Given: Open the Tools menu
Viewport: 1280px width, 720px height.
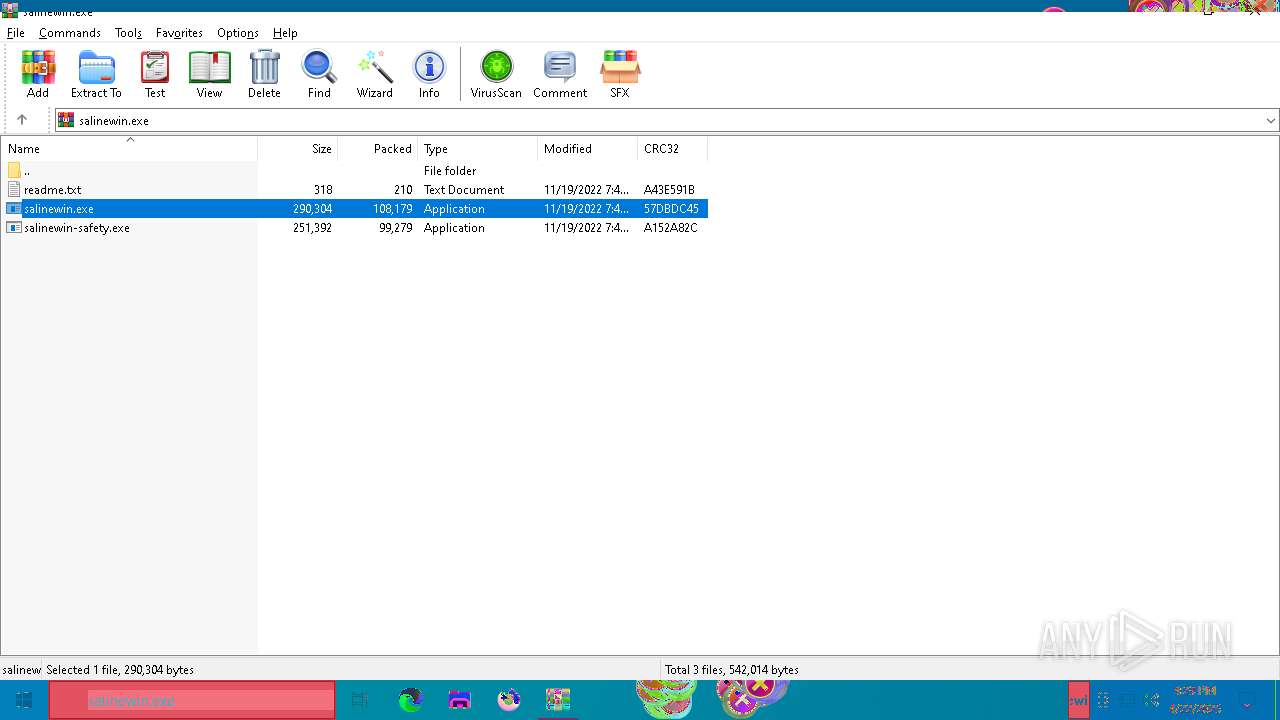Looking at the screenshot, I should pyautogui.click(x=128, y=32).
